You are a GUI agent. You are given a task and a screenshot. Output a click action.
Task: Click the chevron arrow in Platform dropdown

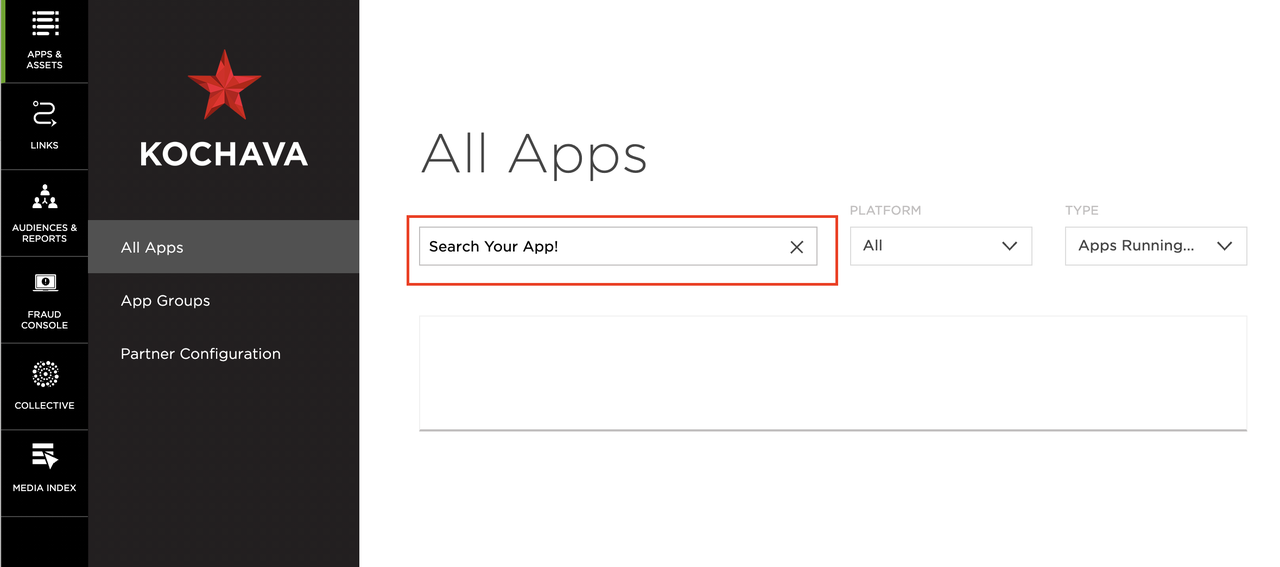pos(1009,246)
